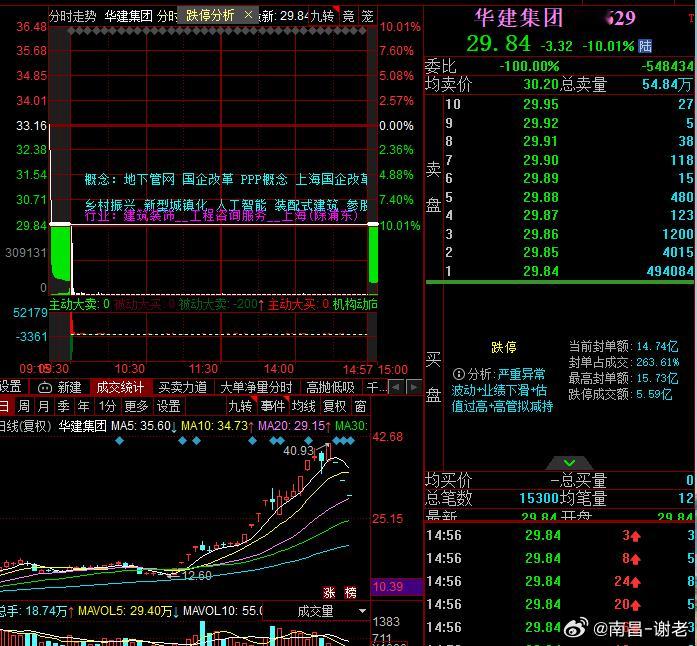
Task: Click the 12.60 low price label
Action: pos(197,576)
